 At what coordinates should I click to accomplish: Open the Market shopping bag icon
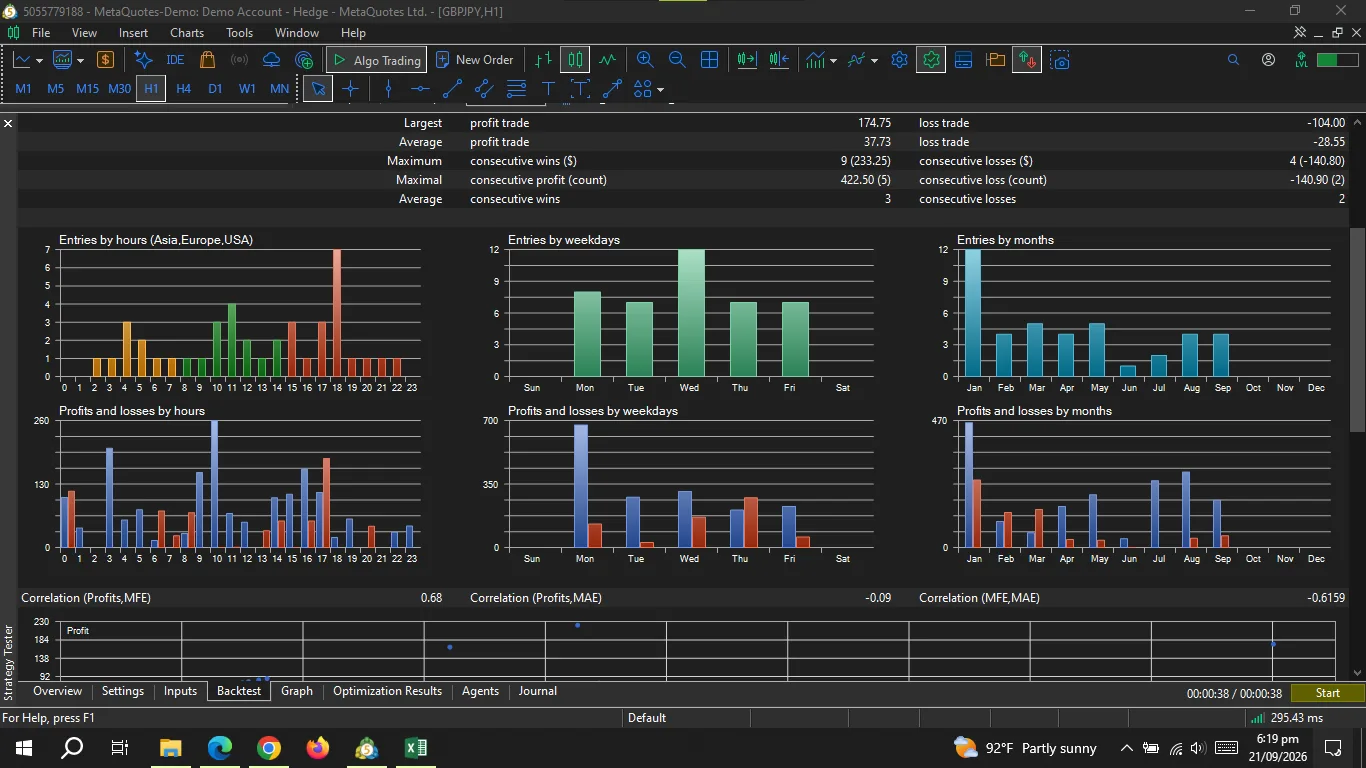207,60
